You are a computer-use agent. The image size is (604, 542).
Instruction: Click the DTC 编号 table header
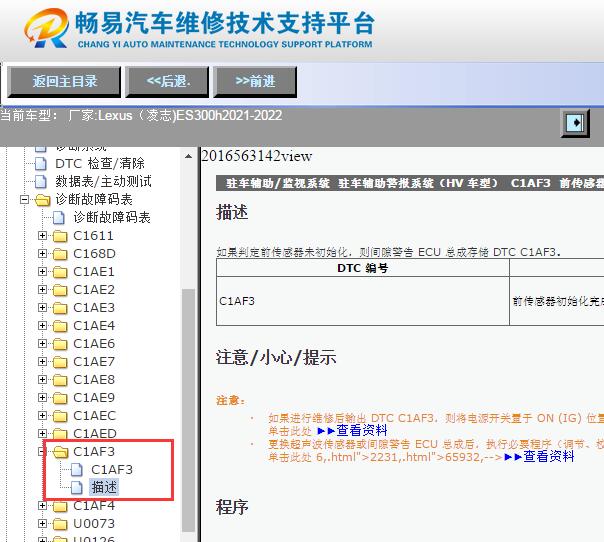[x=362, y=268]
